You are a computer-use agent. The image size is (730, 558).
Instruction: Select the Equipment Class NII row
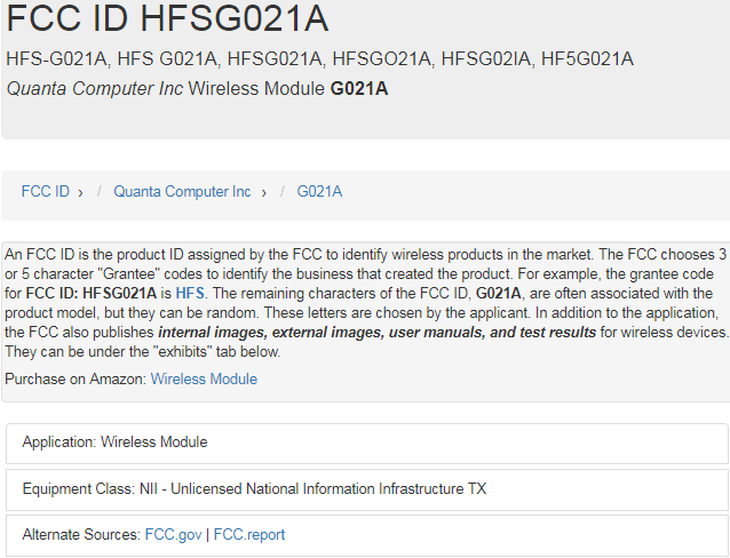367,490
